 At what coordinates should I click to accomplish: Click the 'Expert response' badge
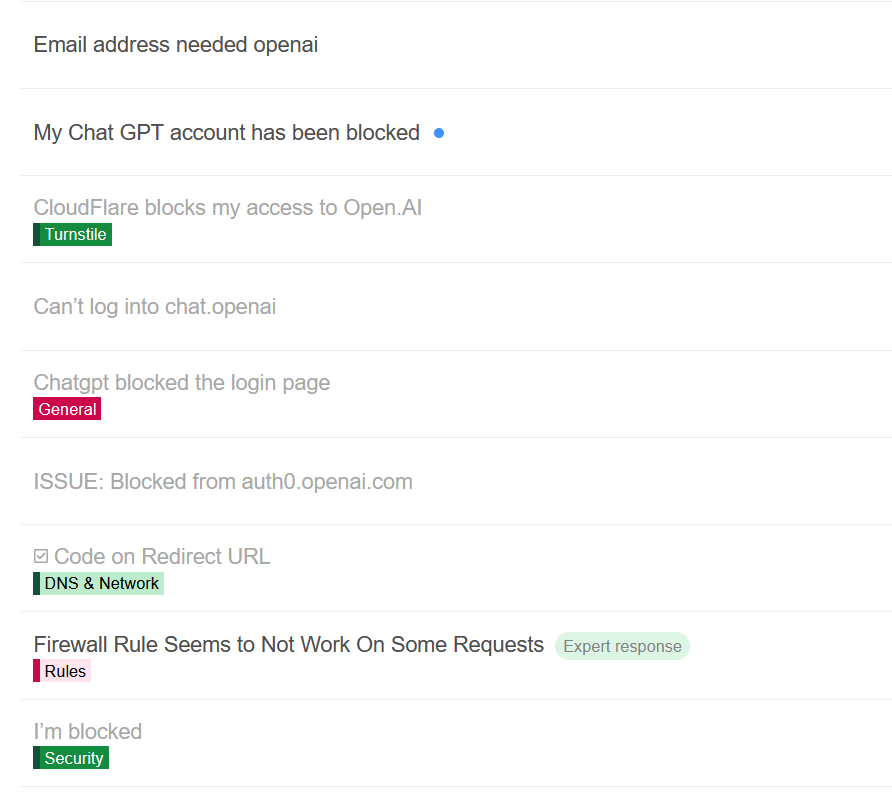point(622,646)
